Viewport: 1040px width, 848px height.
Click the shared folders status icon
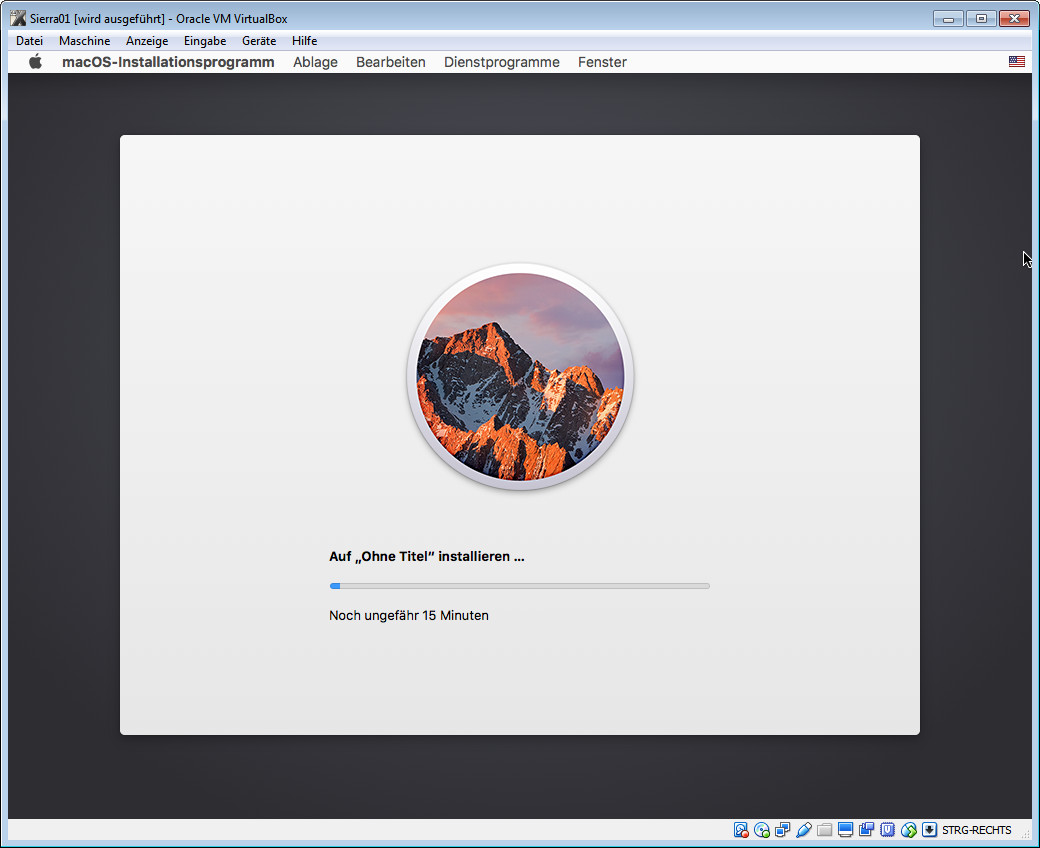(x=825, y=830)
